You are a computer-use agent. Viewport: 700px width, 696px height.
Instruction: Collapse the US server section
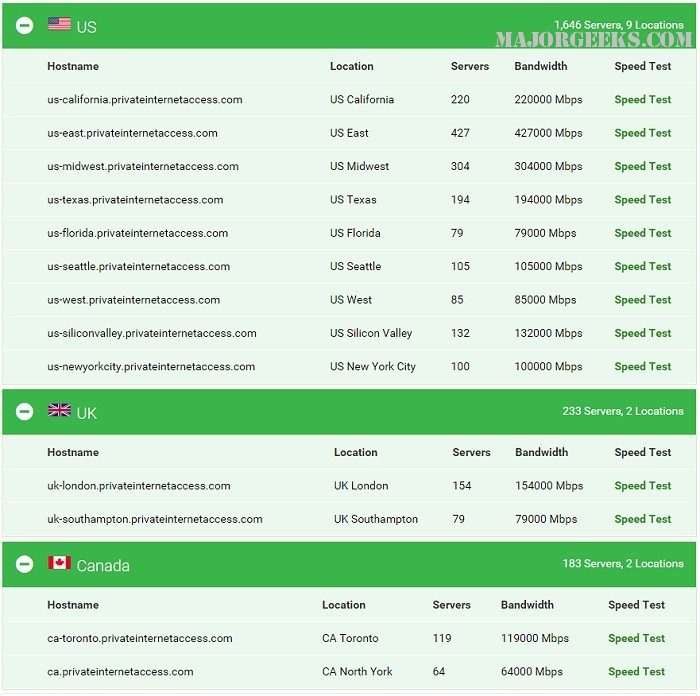[25, 25]
